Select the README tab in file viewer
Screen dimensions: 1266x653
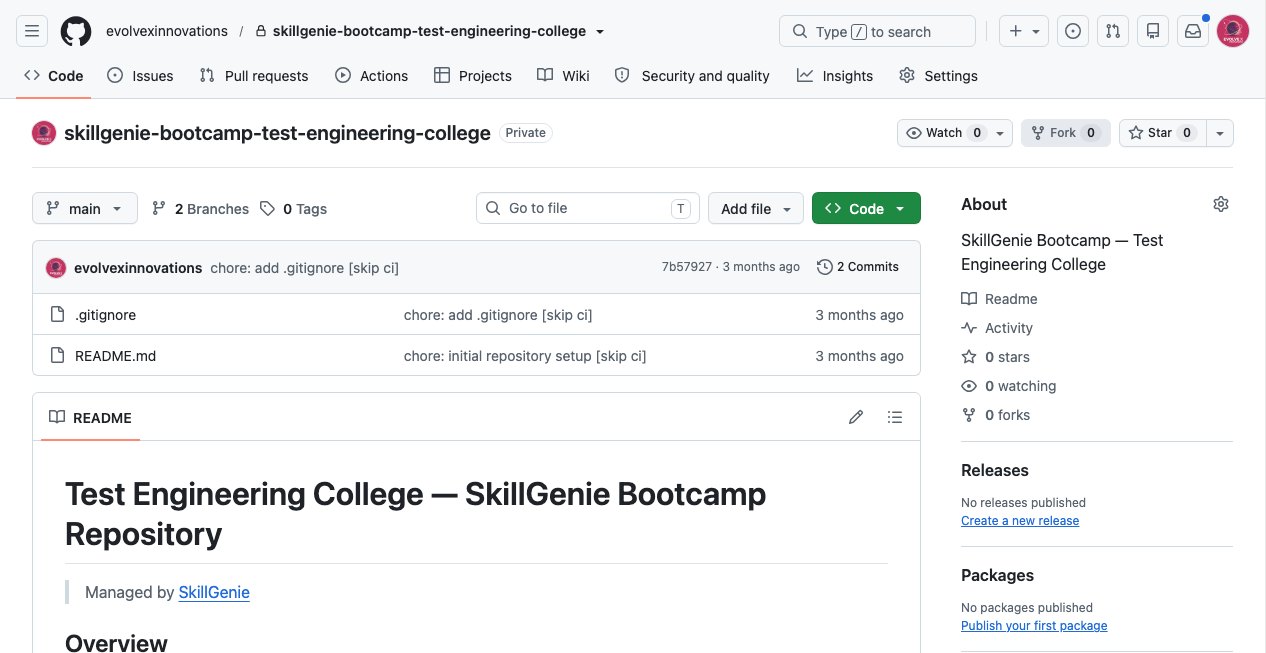click(x=90, y=417)
